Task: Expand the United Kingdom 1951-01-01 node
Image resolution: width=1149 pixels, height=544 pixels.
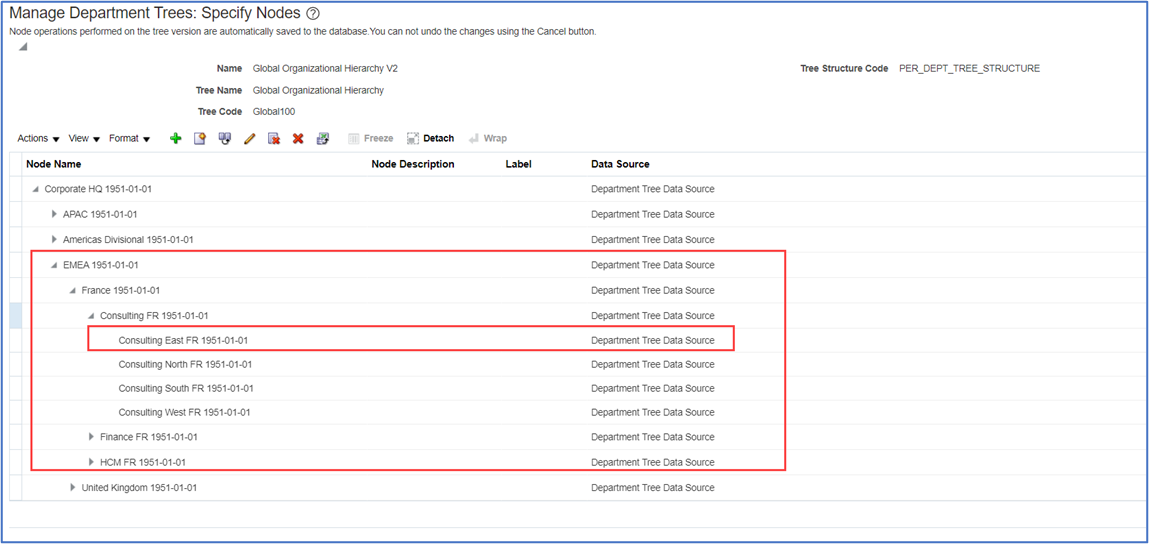Action: pos(73,488)
